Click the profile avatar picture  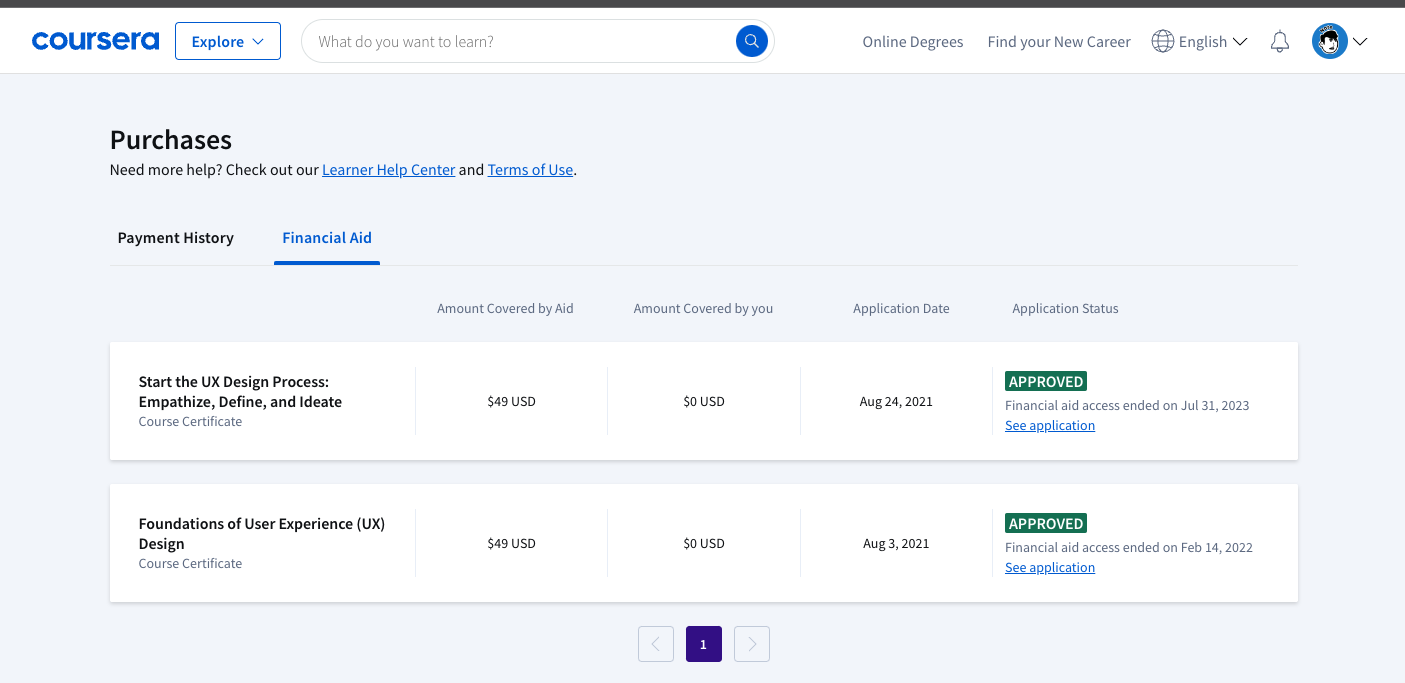[x=1329, y=41]
